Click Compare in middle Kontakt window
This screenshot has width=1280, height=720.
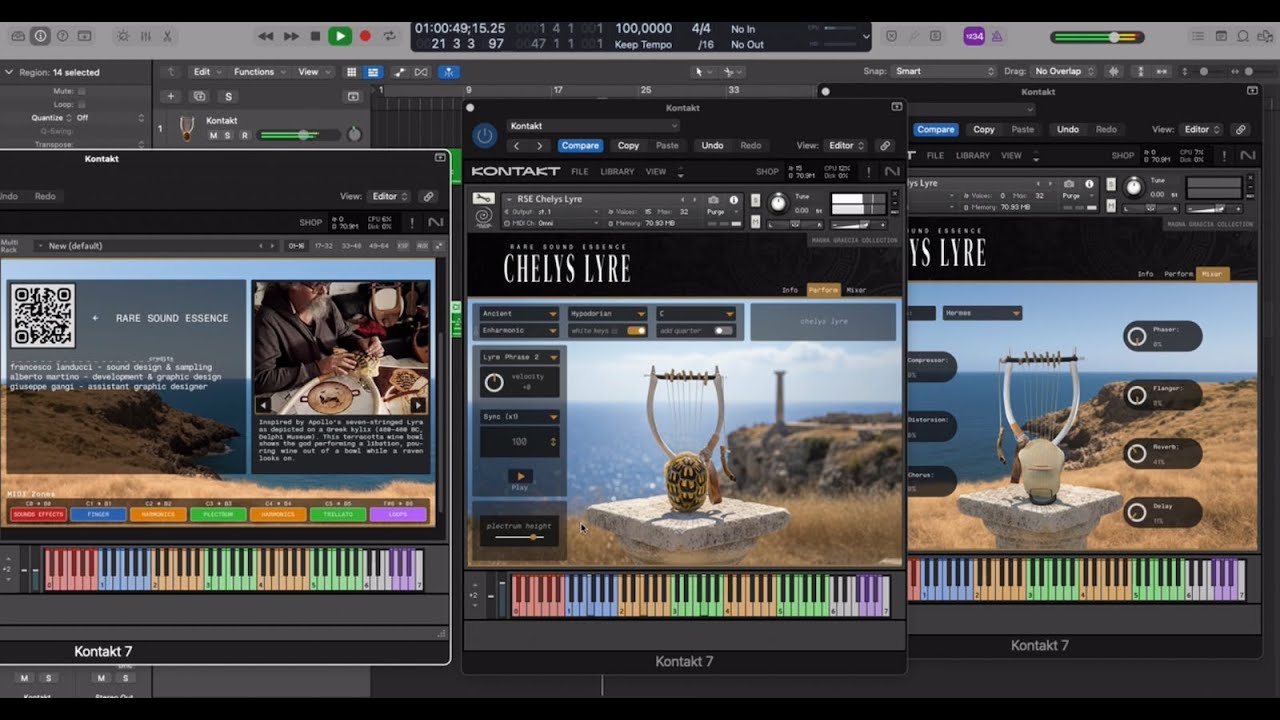[580, 145]
